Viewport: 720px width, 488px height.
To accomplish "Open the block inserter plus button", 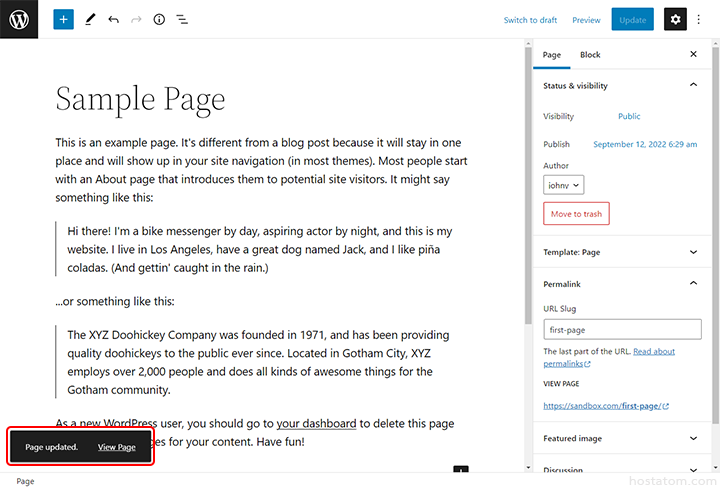I will (63, 19).
